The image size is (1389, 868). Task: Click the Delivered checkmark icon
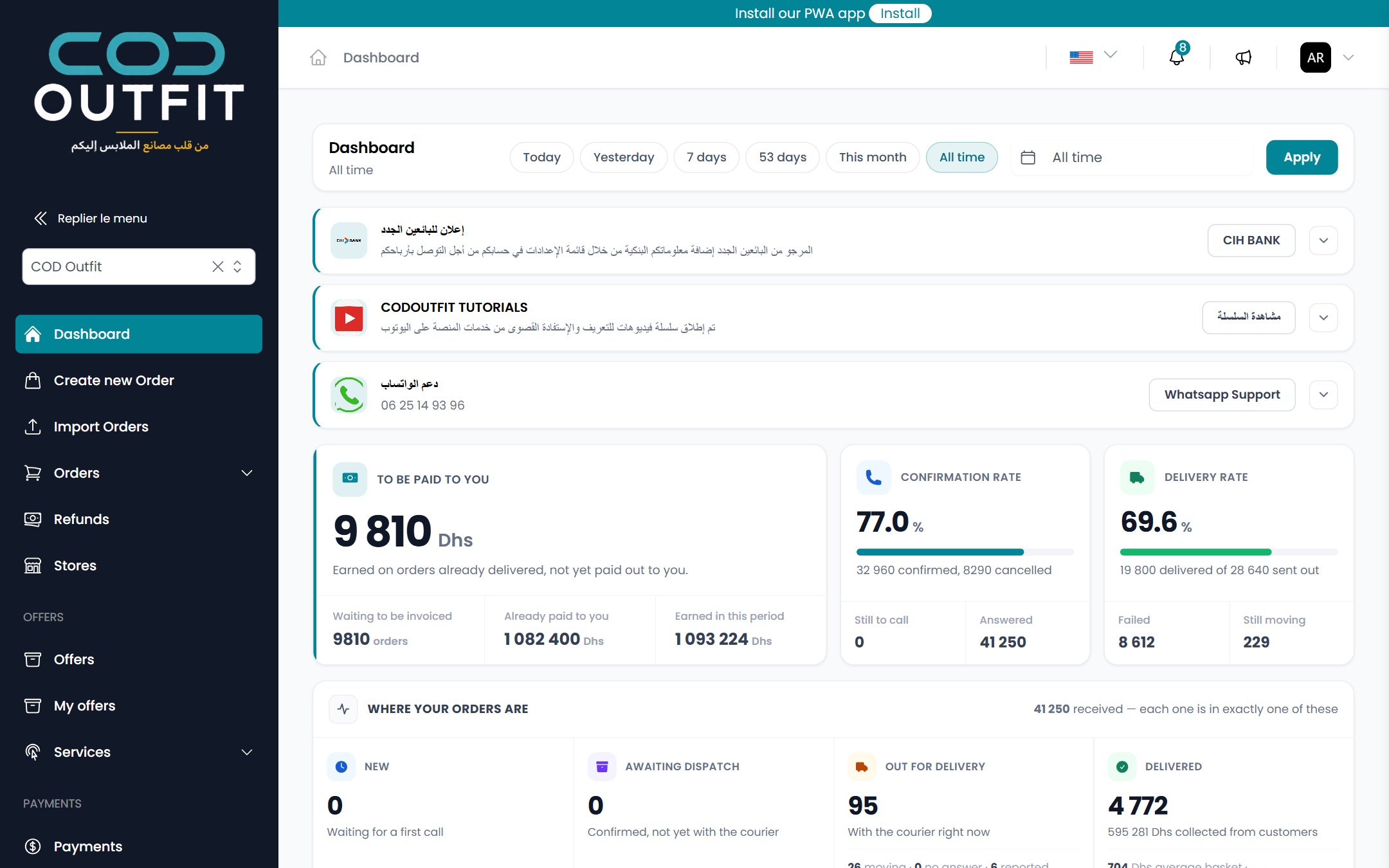pos(1122,766)
